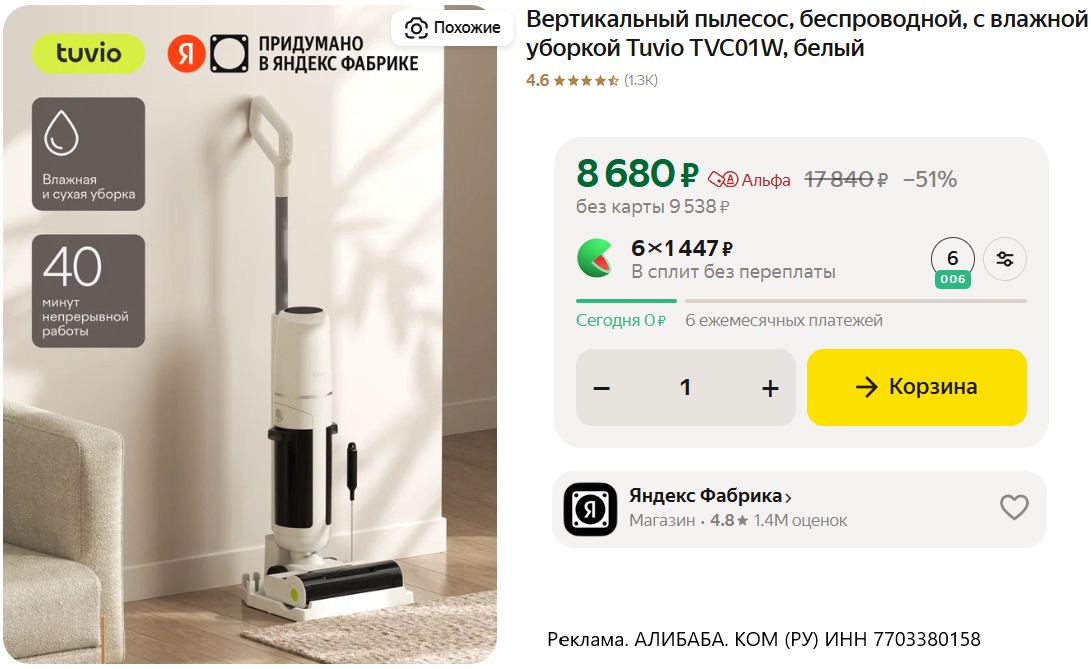
Task: Click the tuvio brand badge
Action: (88, 54)
